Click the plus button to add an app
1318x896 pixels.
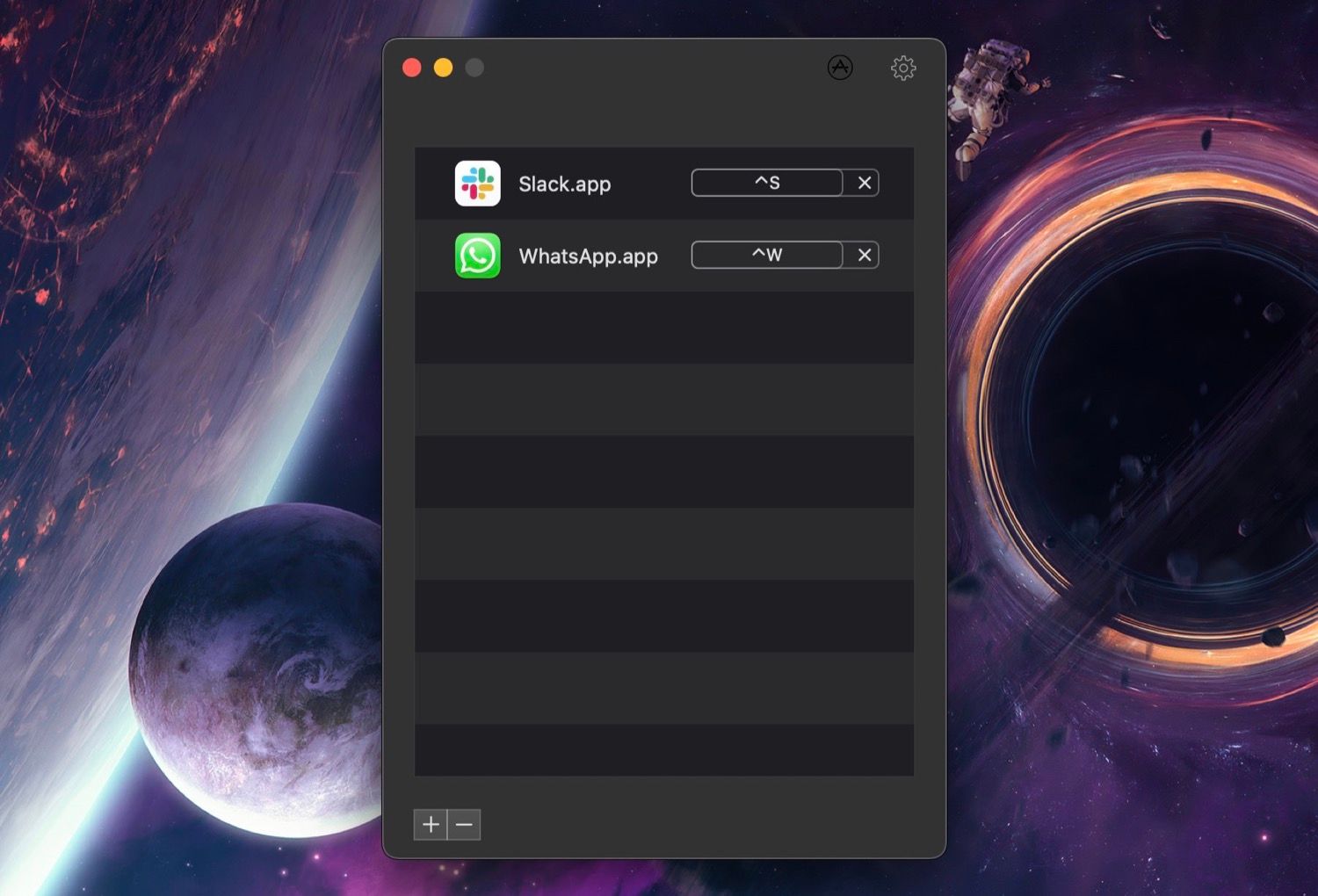(431, 825)
